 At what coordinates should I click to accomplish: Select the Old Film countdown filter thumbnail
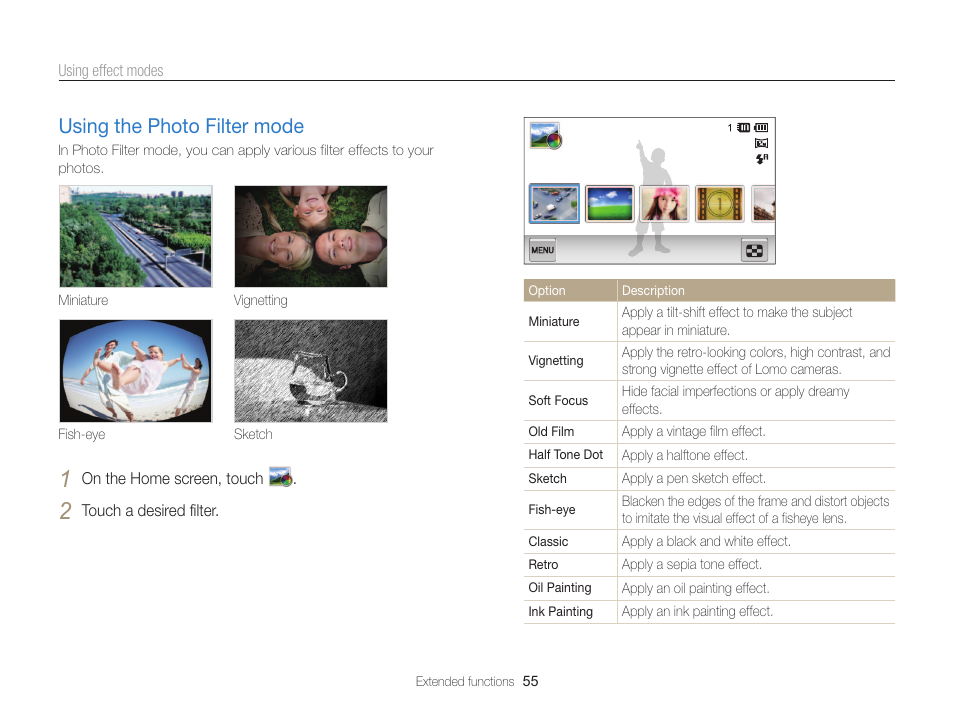click(x=719, y=203)
